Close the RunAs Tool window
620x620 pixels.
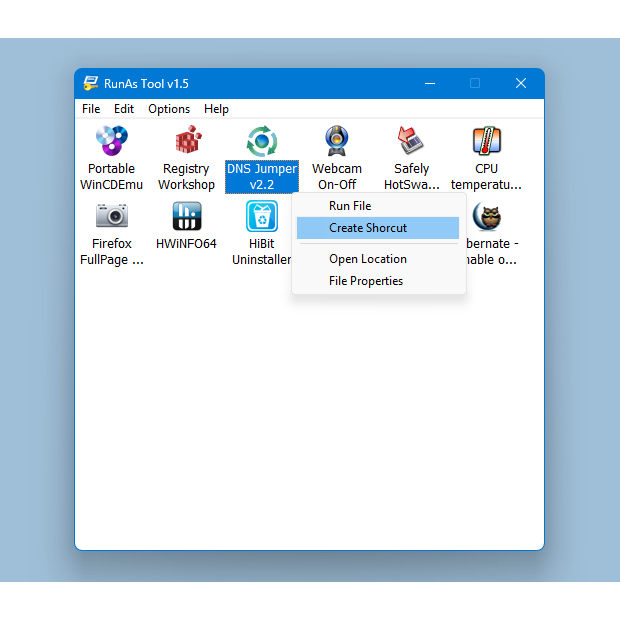pos(521,83)
